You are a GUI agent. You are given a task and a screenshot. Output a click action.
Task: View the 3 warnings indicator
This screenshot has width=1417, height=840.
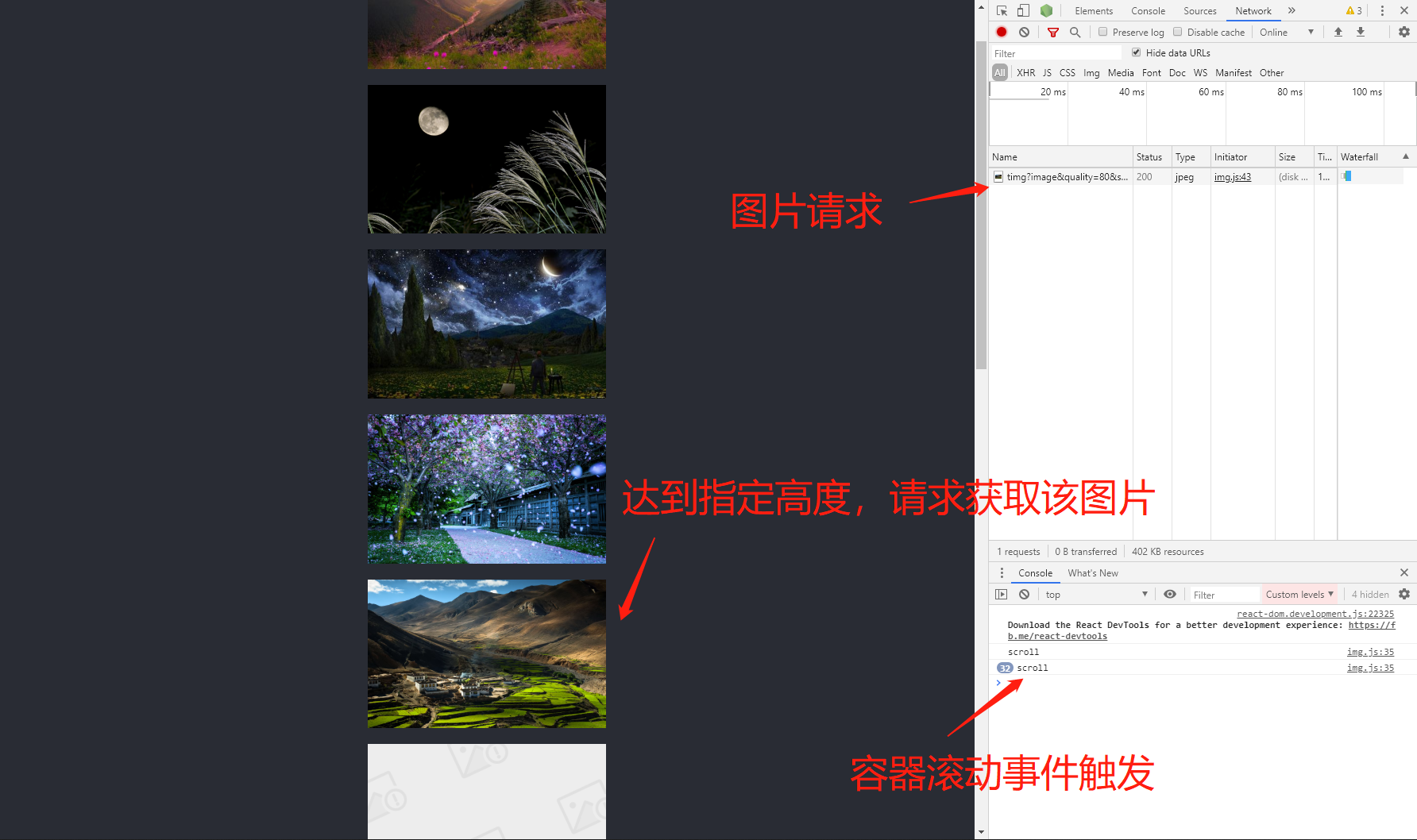click(1354, 11)
